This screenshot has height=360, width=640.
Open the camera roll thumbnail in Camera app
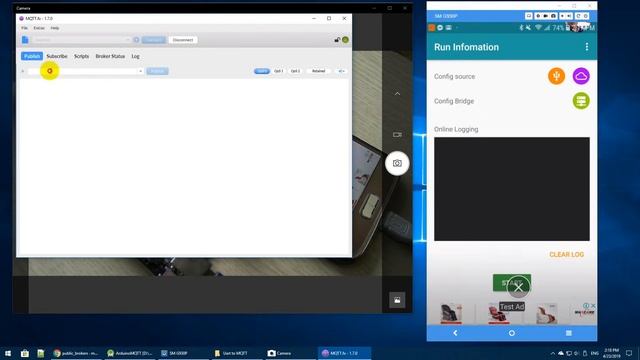click(397, 300)
